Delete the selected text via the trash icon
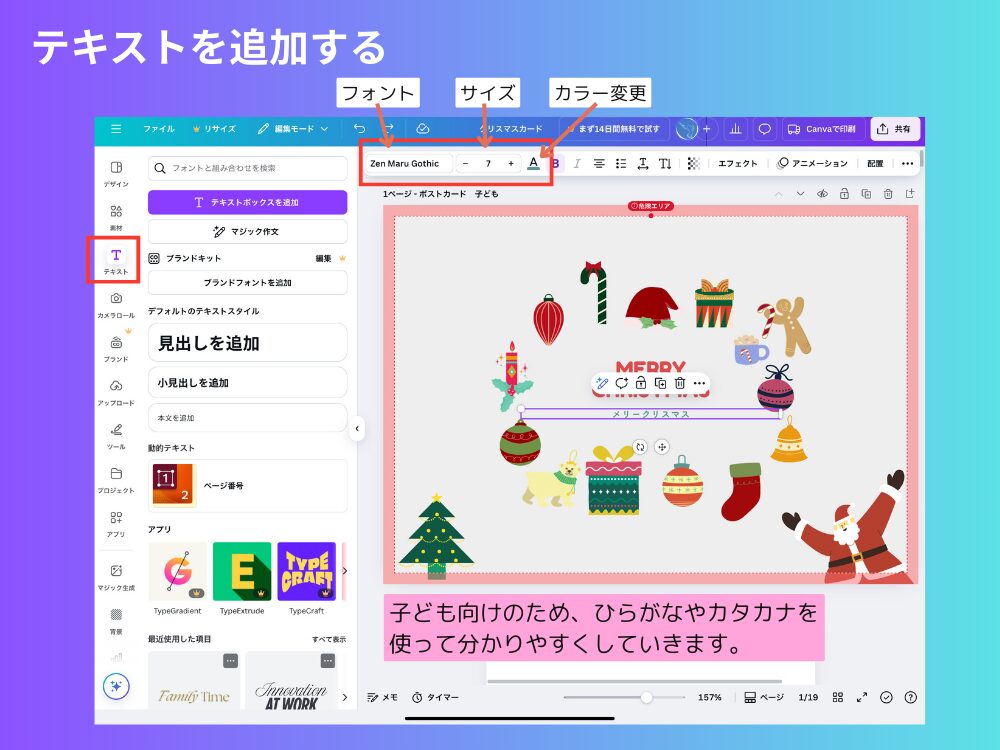1000x750 pixels. [x=679, y=383]
